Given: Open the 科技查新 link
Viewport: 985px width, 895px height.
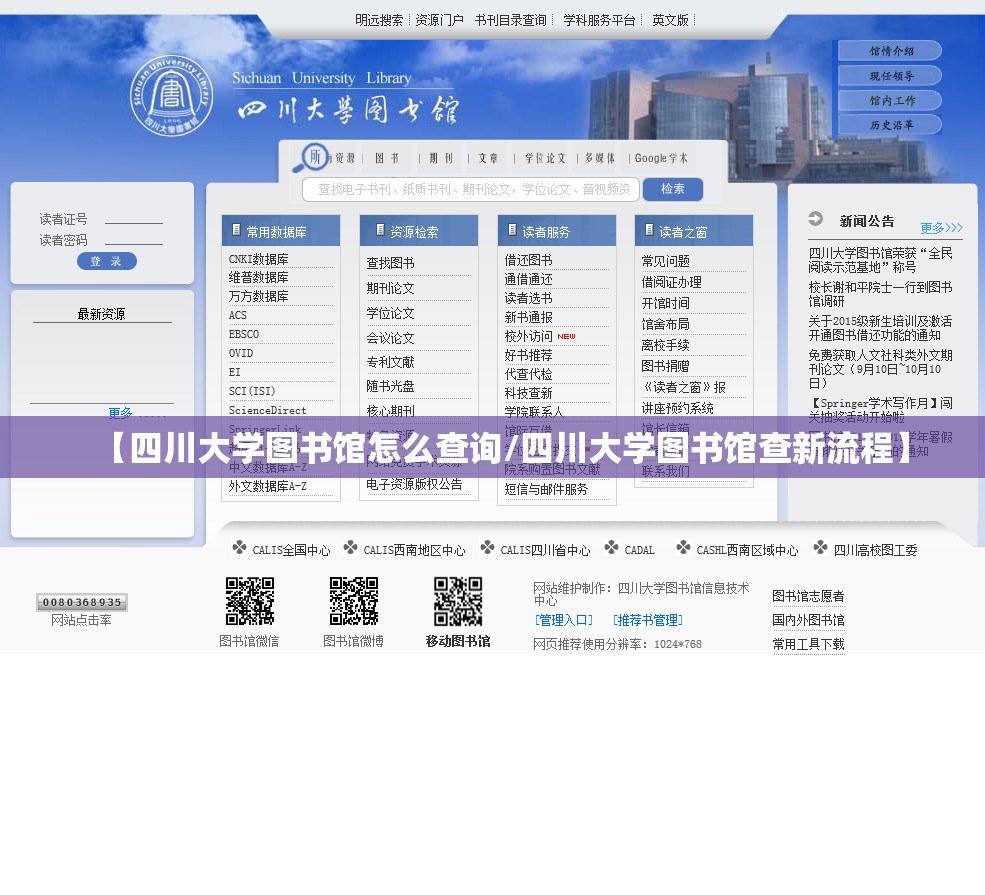Looking at the screenshot, I should tap(528, 393).
